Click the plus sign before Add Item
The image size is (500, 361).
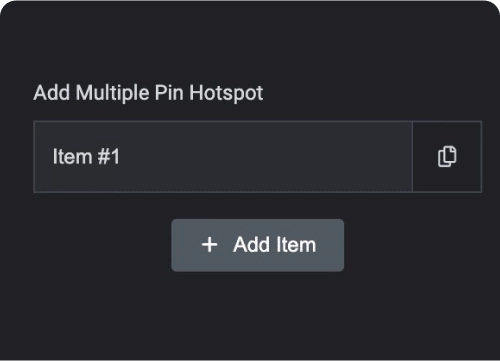[210, 245]
